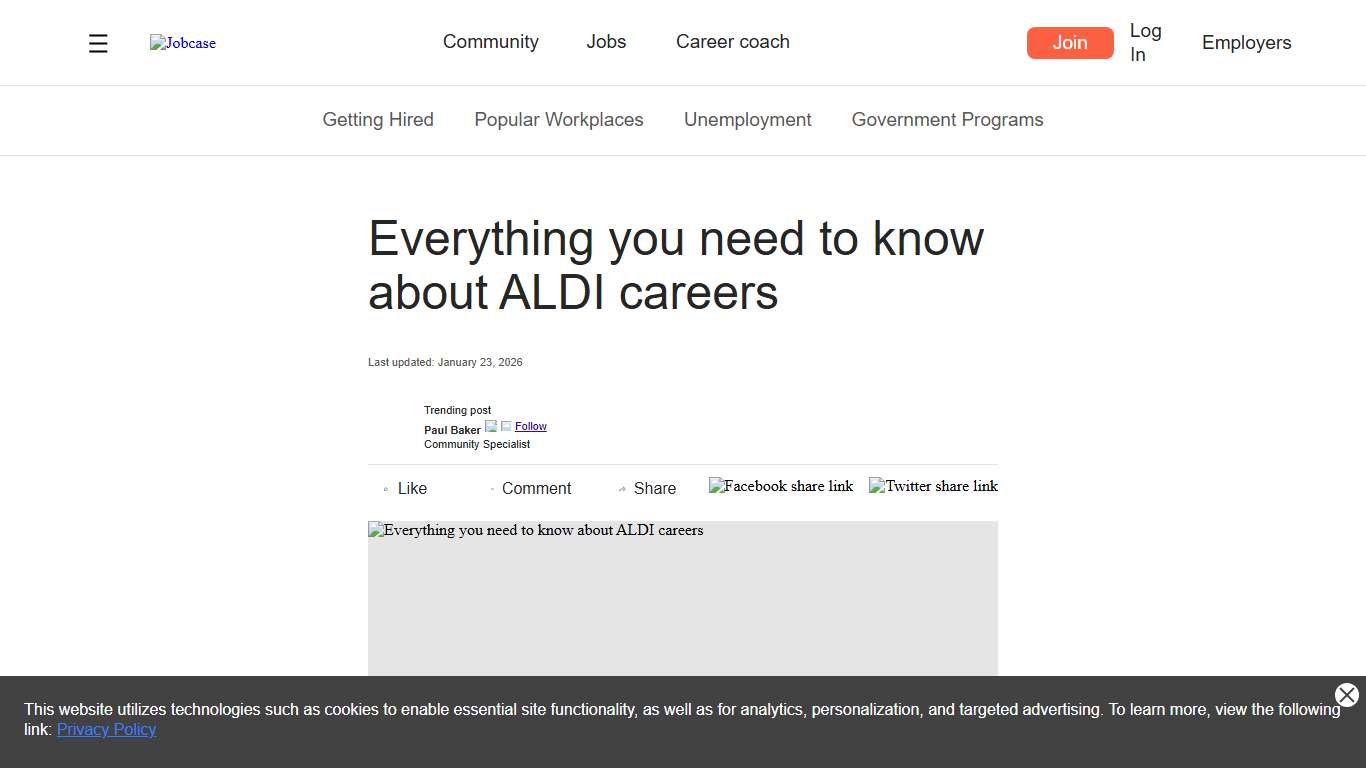Open the hamburger navigation menu

pos(97,43)
